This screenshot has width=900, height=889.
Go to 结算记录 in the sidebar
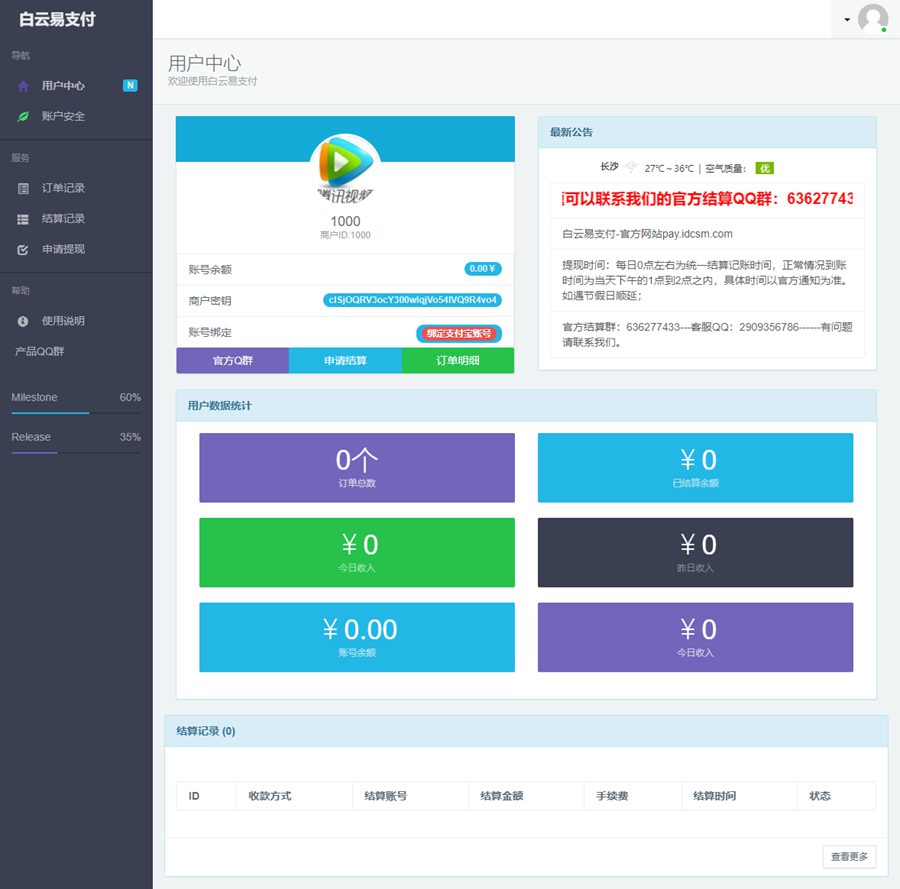pyautogui.click(x=76, y=219)
